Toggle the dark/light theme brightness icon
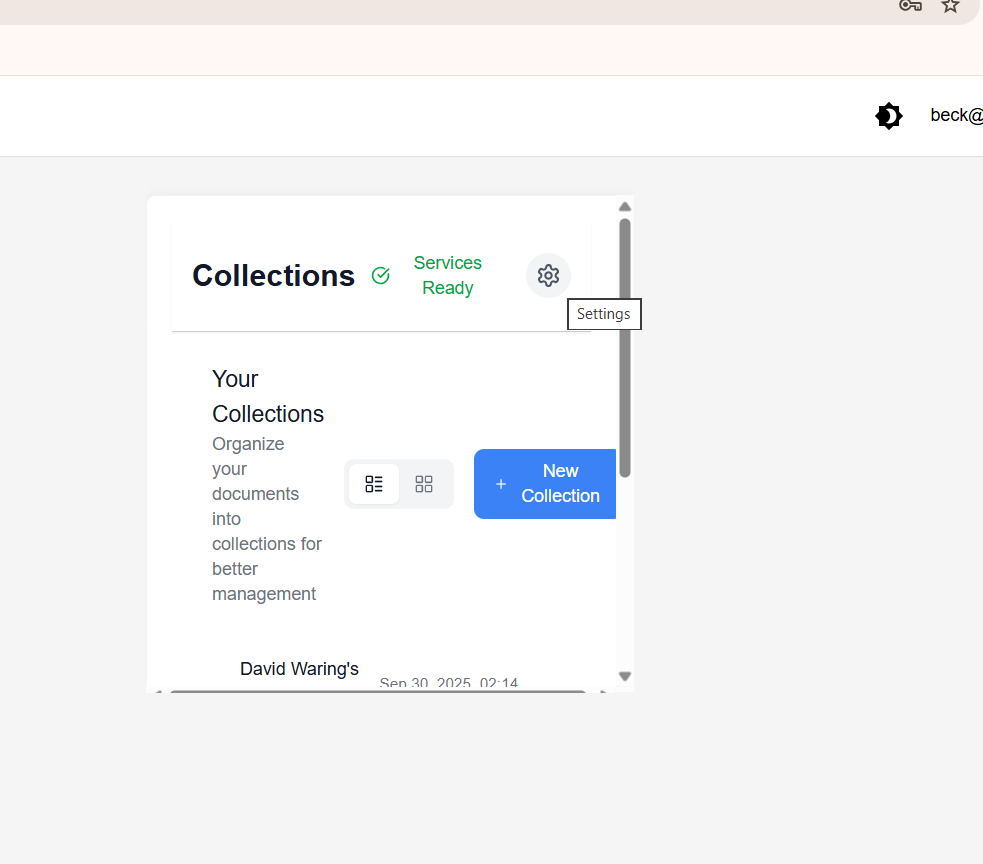983x864 pixels. point(888,116)
